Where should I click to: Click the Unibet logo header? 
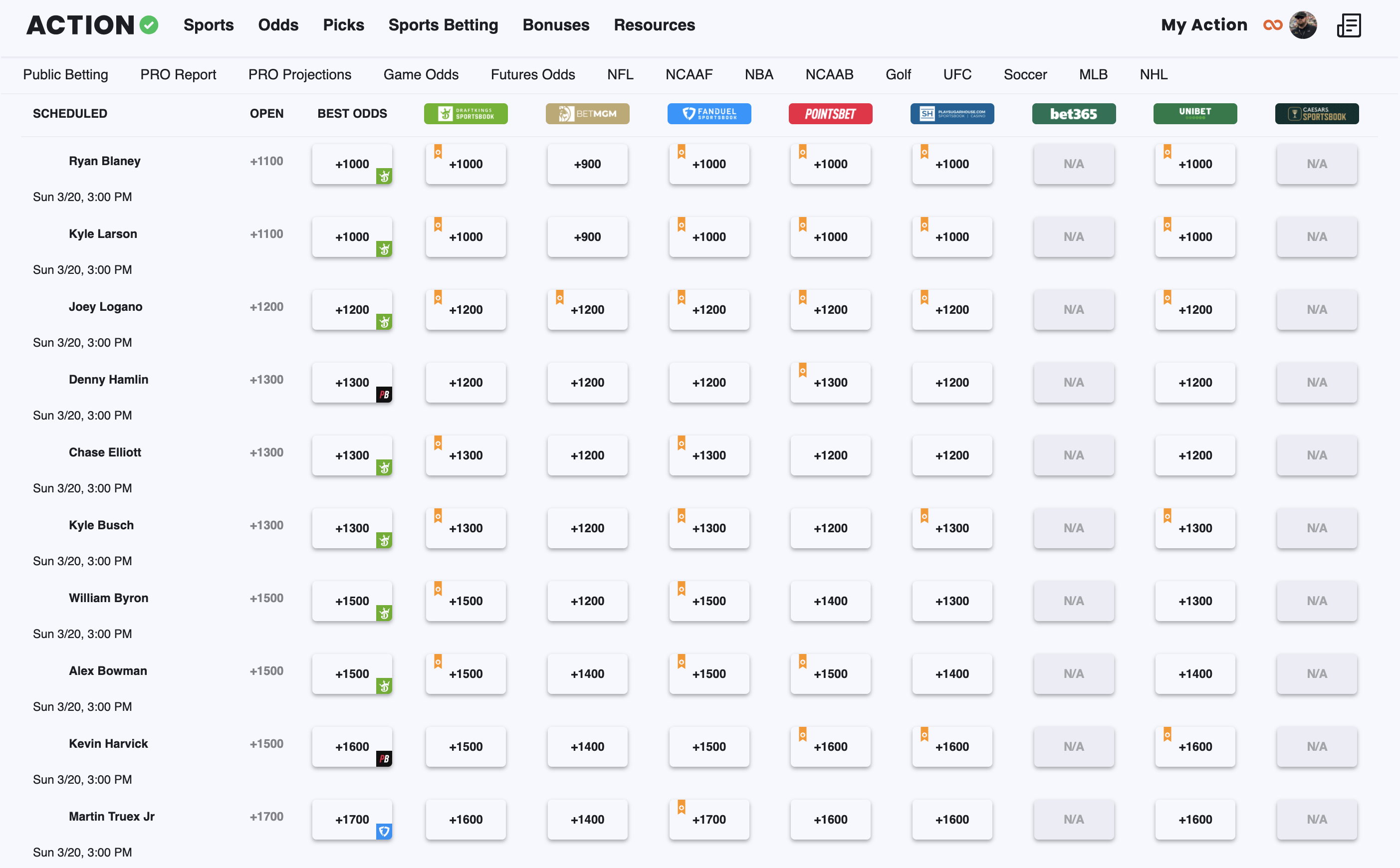[1194, 114]
